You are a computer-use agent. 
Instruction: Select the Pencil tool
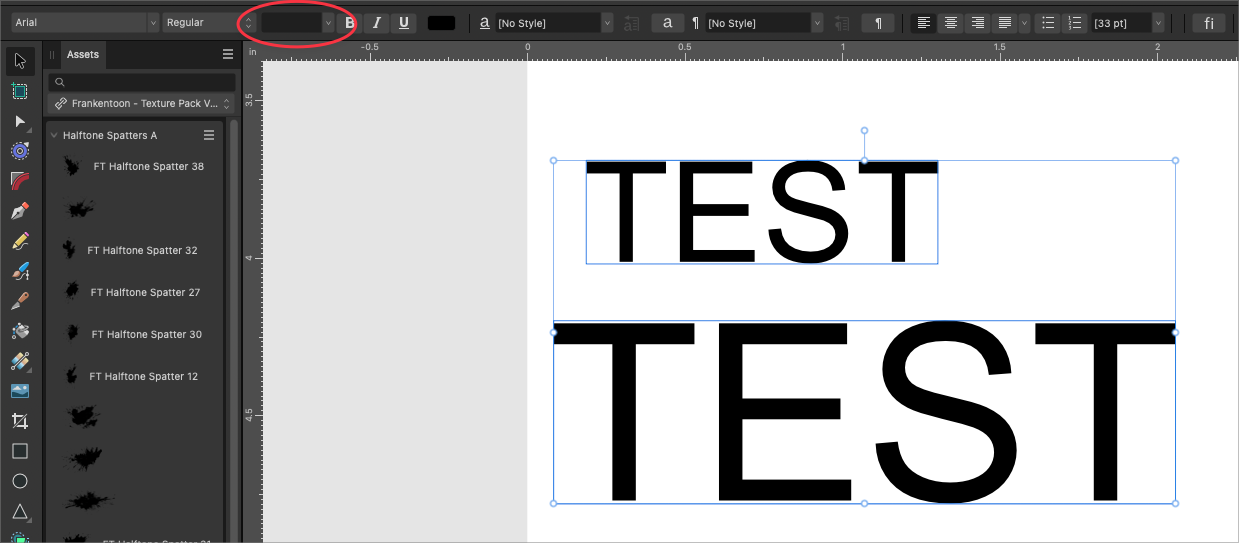coord(20,242)
